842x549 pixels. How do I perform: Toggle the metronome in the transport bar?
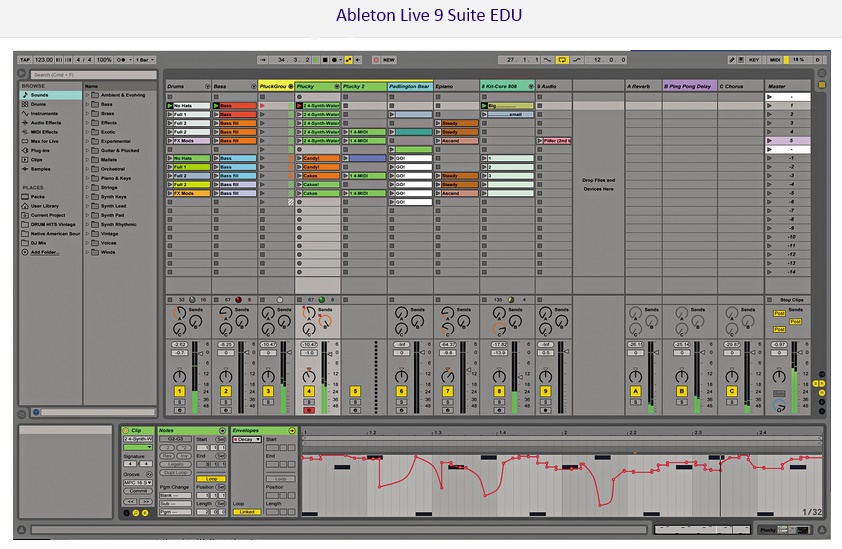[x=121, y=60]
